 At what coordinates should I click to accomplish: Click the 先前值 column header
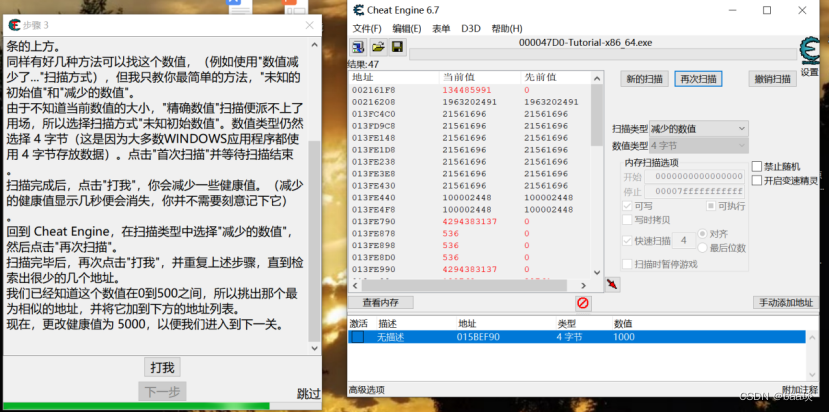pos(555,77)
